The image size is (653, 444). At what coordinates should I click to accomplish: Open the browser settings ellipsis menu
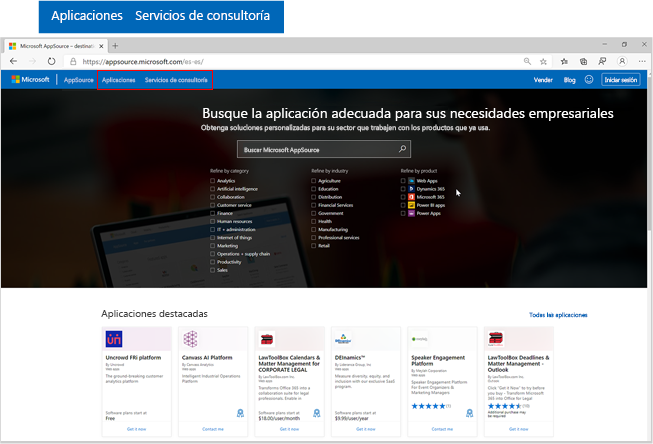642,61
